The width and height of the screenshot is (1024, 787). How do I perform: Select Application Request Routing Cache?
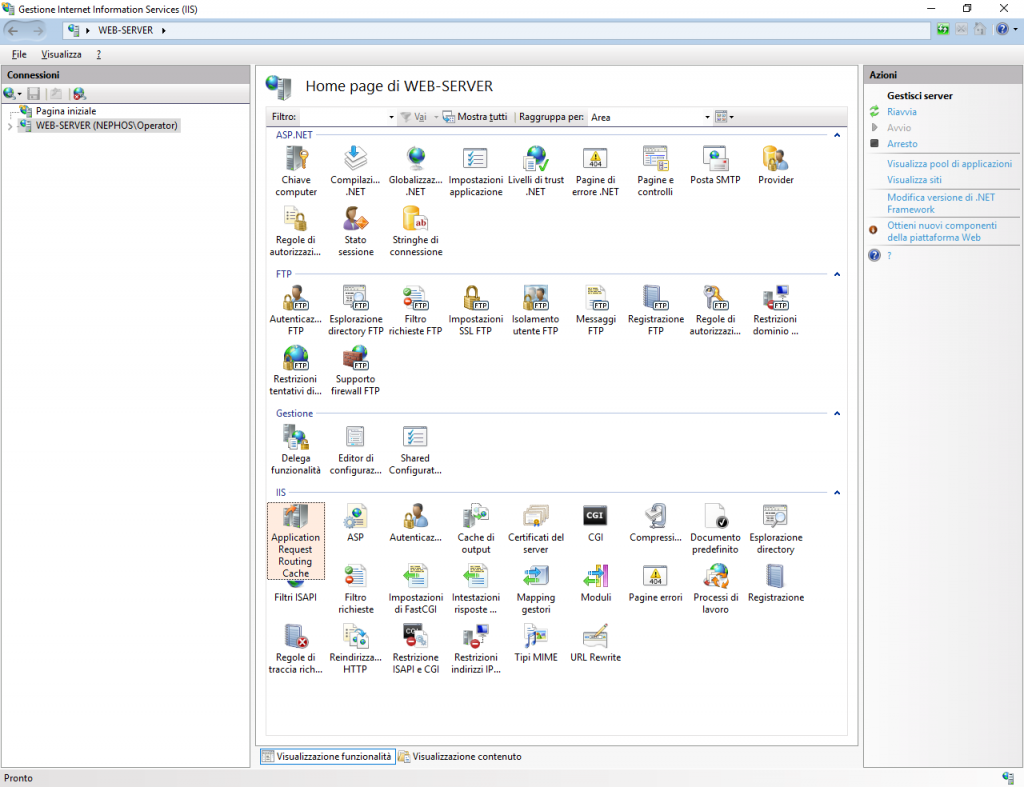(x=296, y=541)
